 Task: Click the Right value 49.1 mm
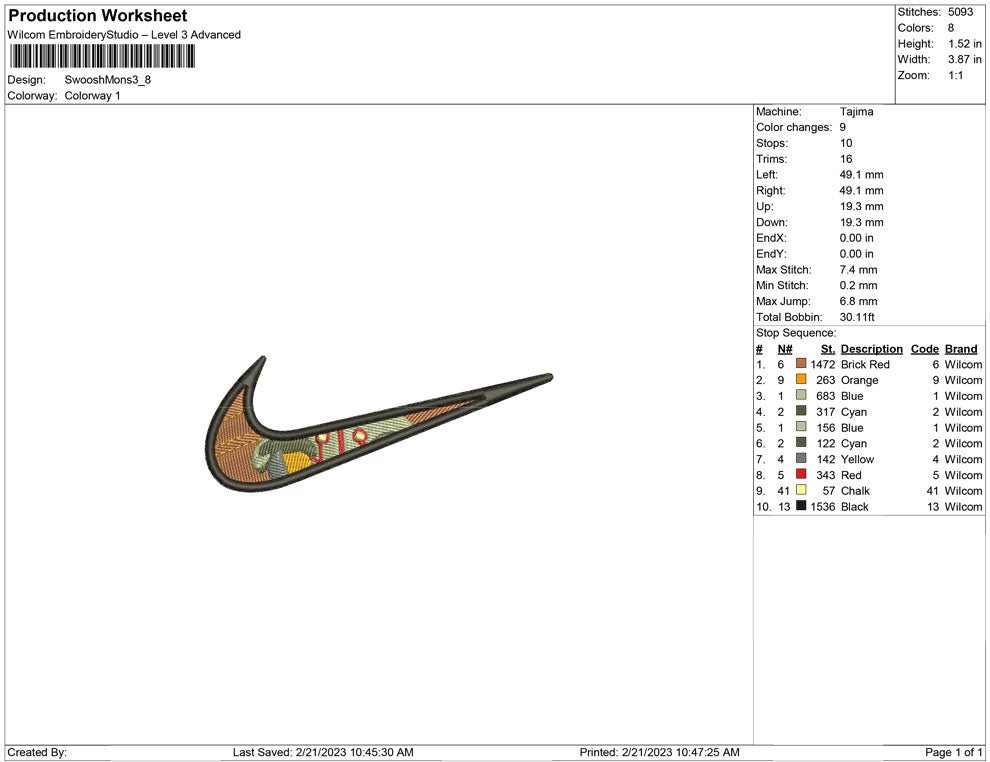861,190
